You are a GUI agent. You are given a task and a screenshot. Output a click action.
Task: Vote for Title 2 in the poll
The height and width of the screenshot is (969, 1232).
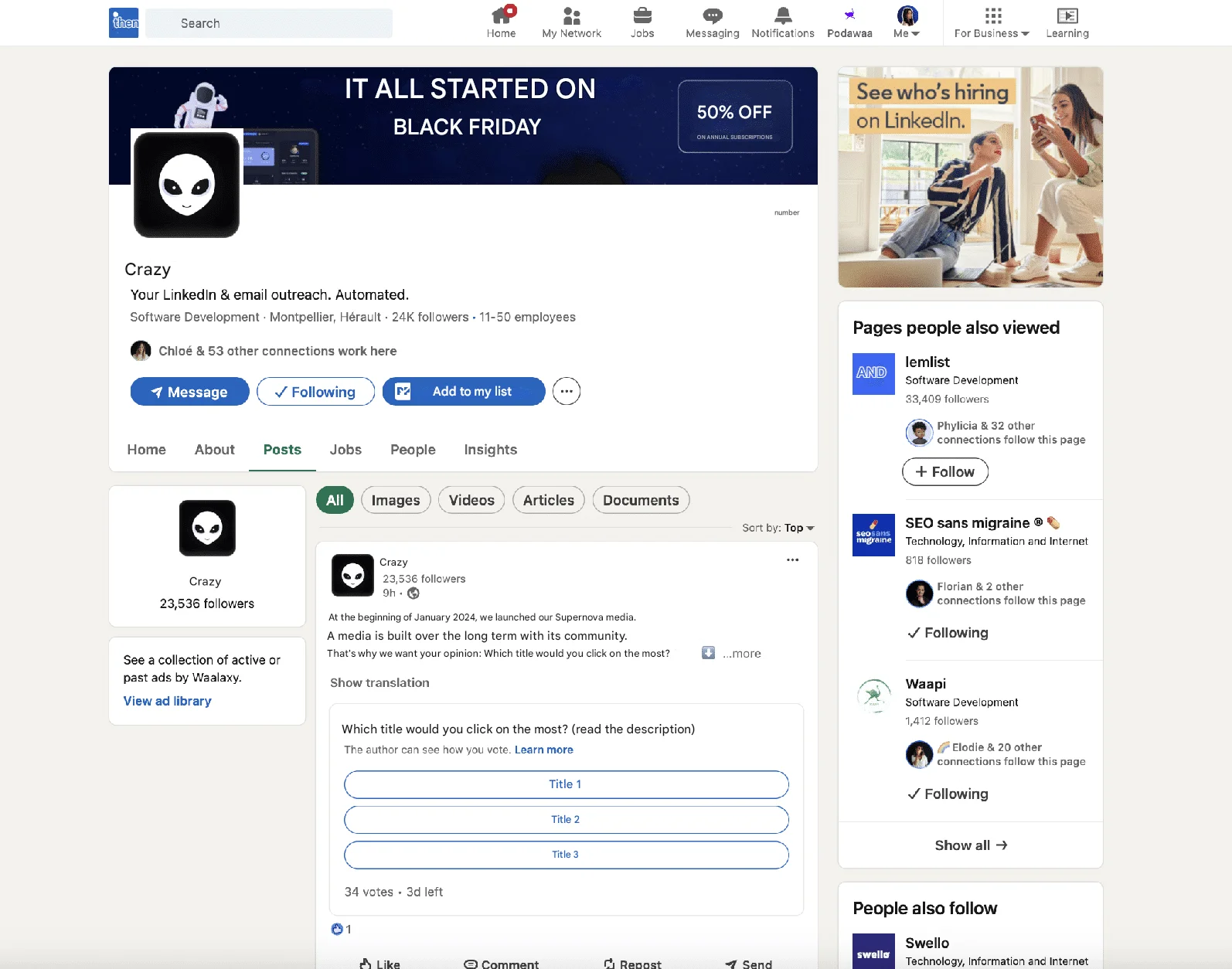pyautogui.click(x=566, y=819)
